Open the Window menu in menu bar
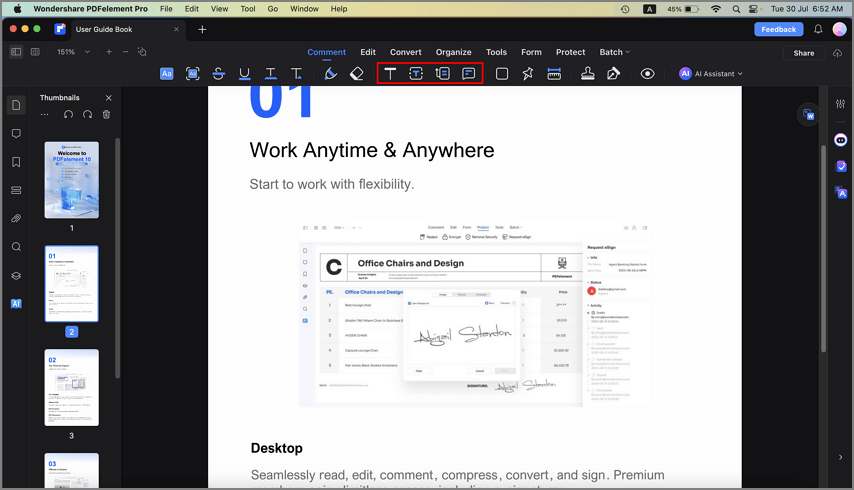The height and width of the screenshot is (490, 854). pos(304,9)
